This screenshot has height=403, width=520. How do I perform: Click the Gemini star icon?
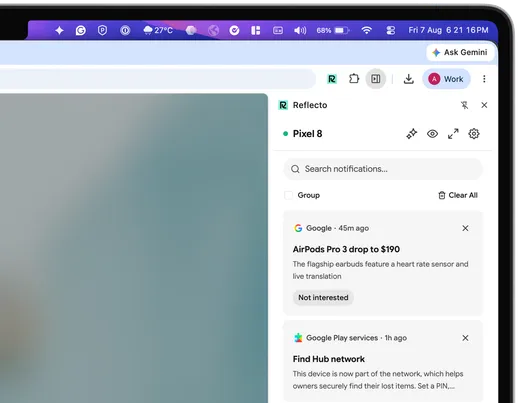coord(436,52)
